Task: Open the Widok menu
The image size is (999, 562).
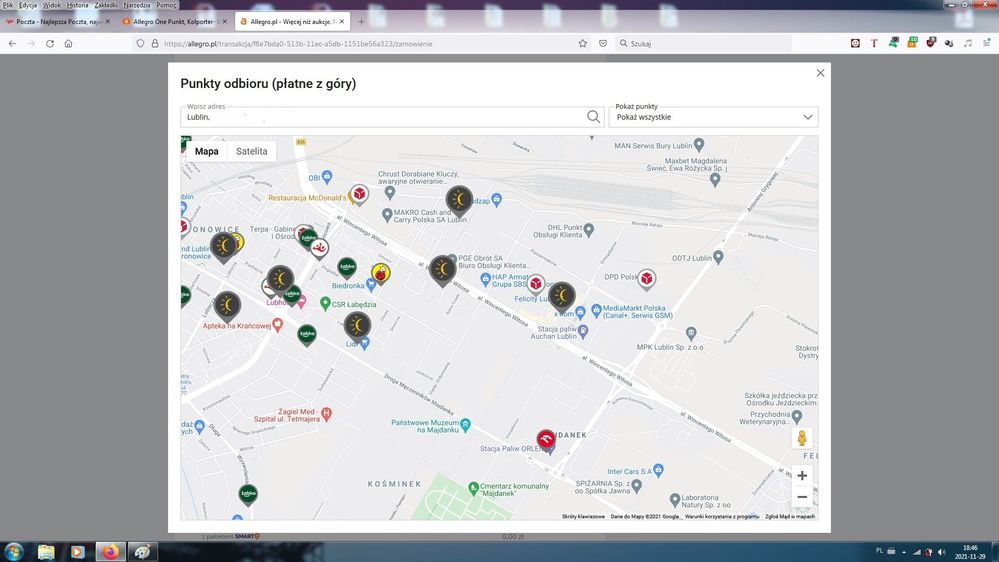Action: pyautogui.click(x=52, y=5)
